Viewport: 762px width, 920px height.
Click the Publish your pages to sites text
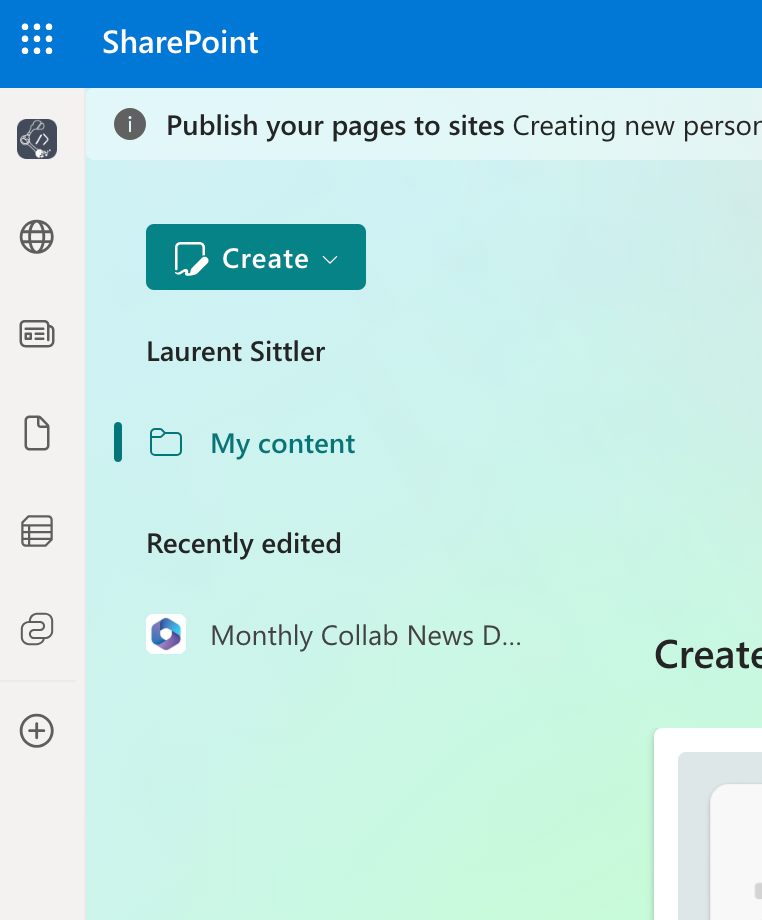pyautogui.click(x=336, y=126)
